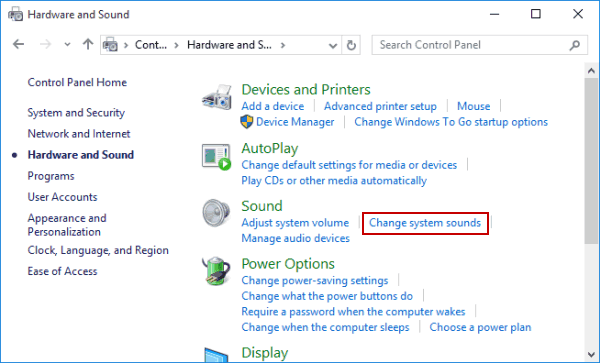Go up one level with up arrow
The image size is (600, 363).
[88, 44]
